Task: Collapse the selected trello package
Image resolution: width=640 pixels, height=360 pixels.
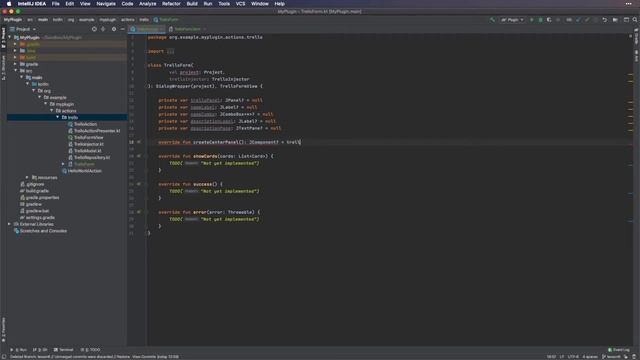Action: [58, 117]
